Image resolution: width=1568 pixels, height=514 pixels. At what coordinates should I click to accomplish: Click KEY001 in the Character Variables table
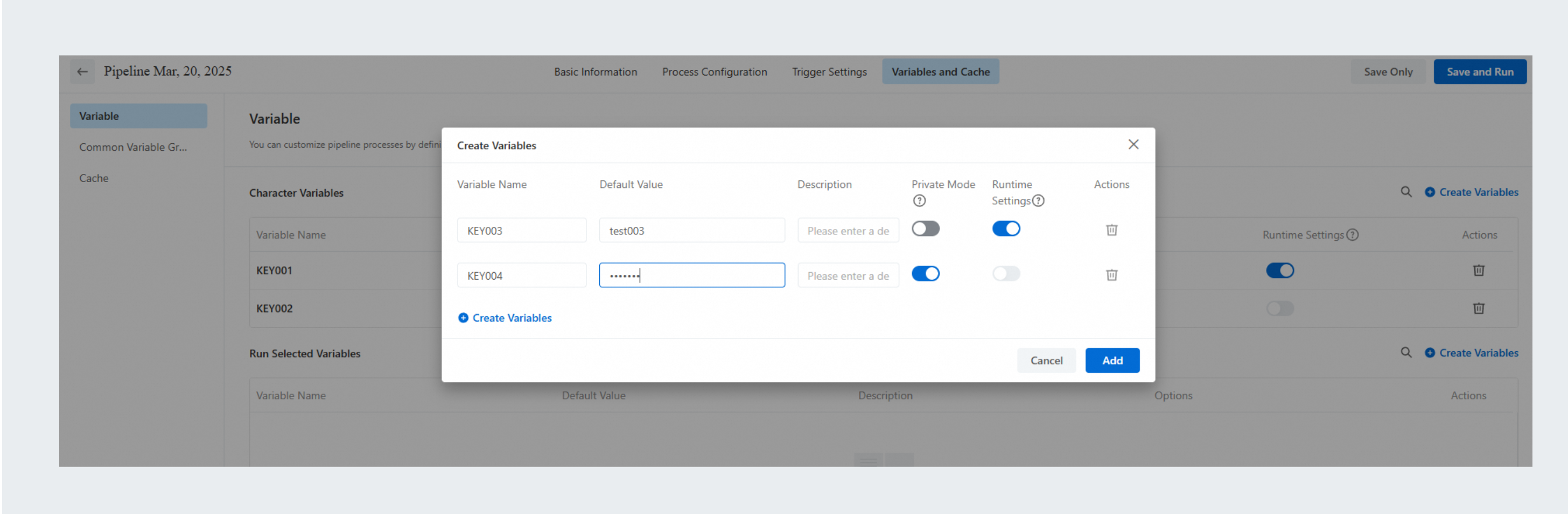275,271
